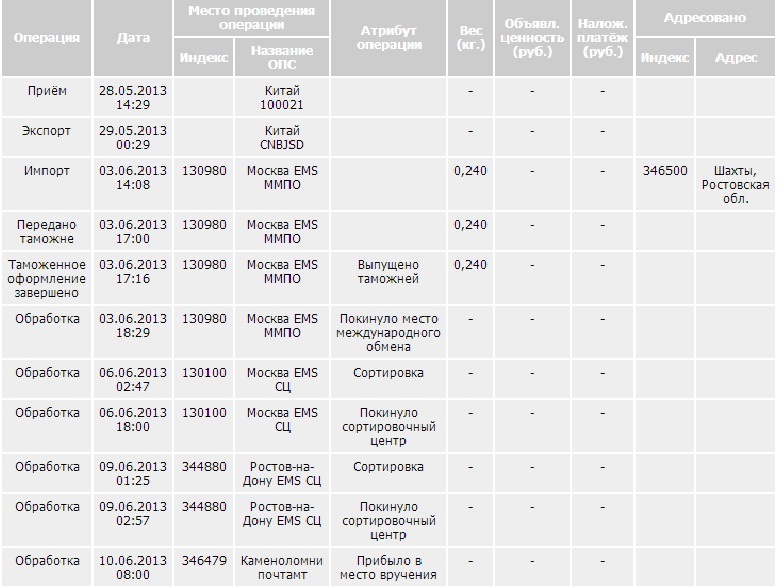778x586 pixels.
Task: Click index '344880' in 02:57 row
Action: [x=204, y=507]
